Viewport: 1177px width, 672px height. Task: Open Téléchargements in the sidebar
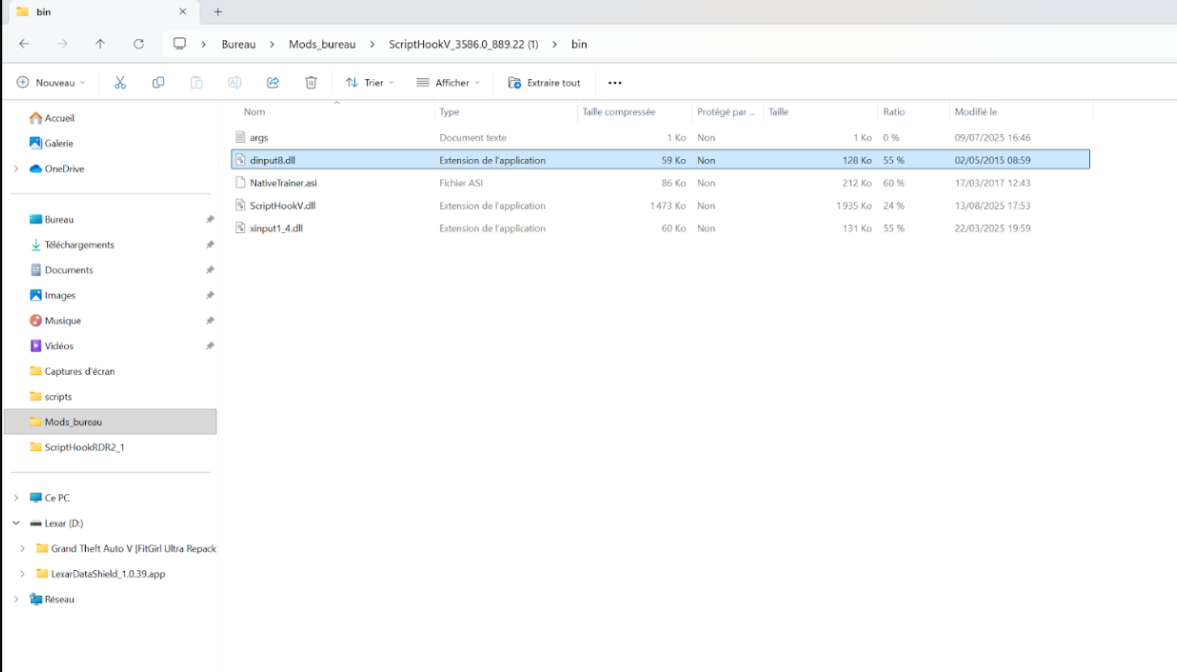pos(79,245)
